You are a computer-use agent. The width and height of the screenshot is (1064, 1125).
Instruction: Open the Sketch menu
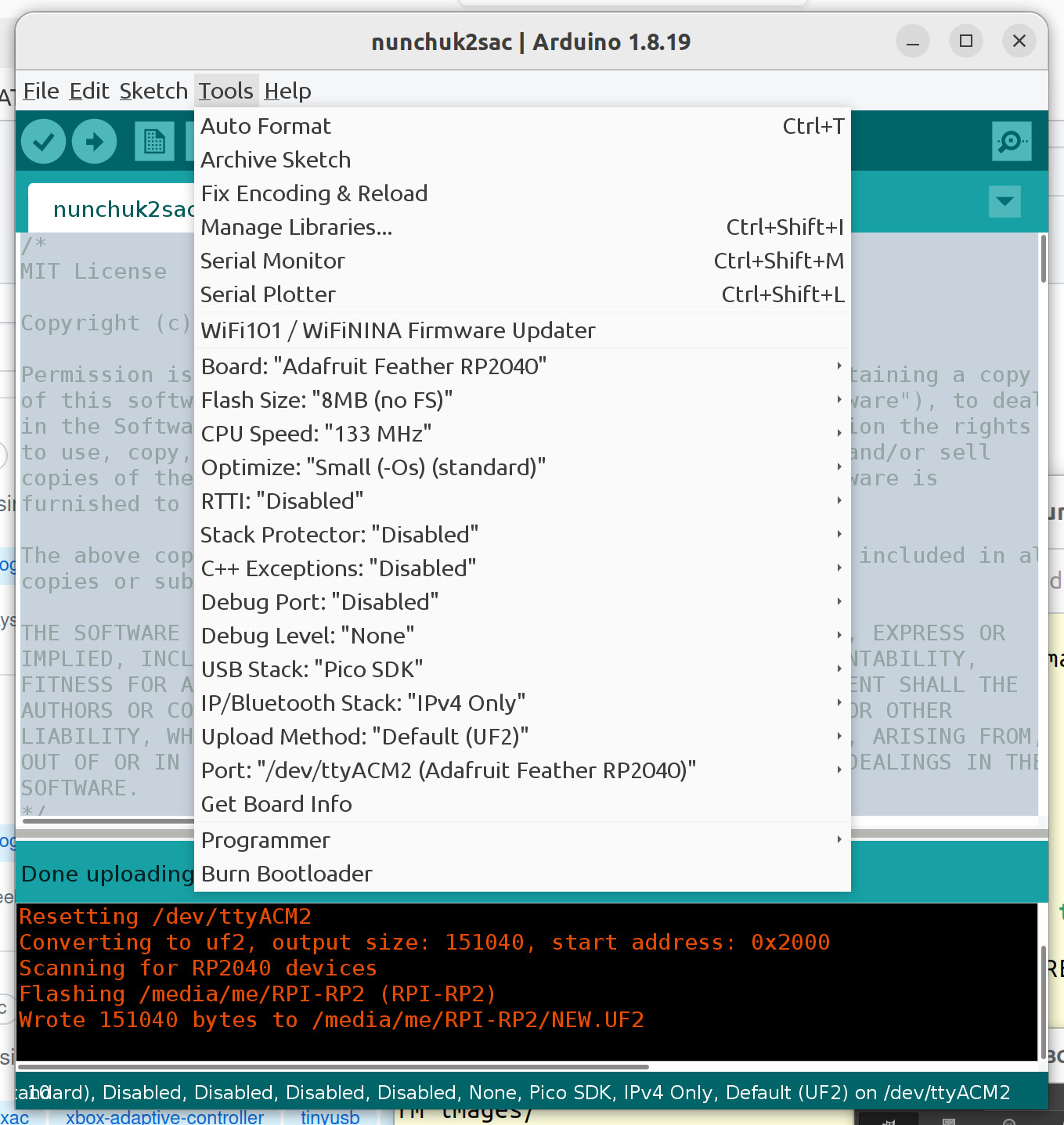click(x=153, y=91)
